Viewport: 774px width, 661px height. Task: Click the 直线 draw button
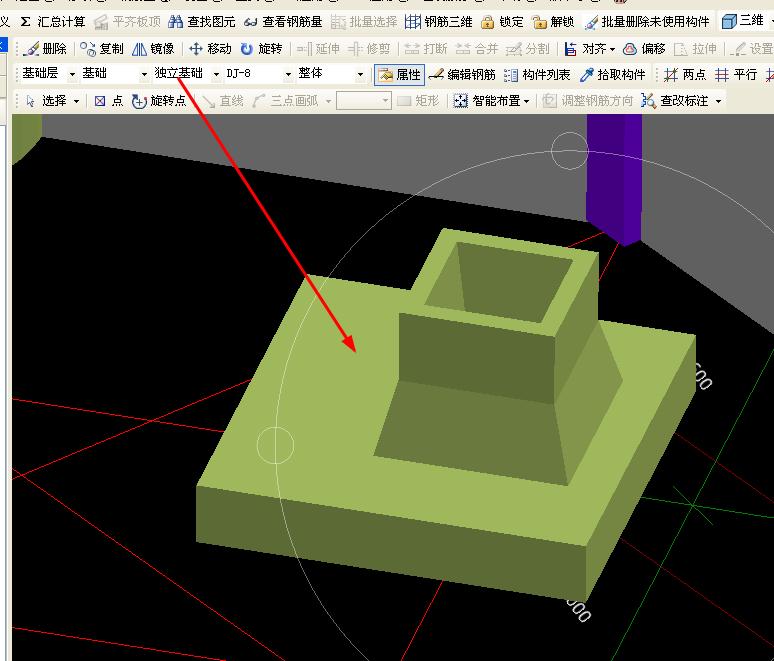click(x=223, y=101)
